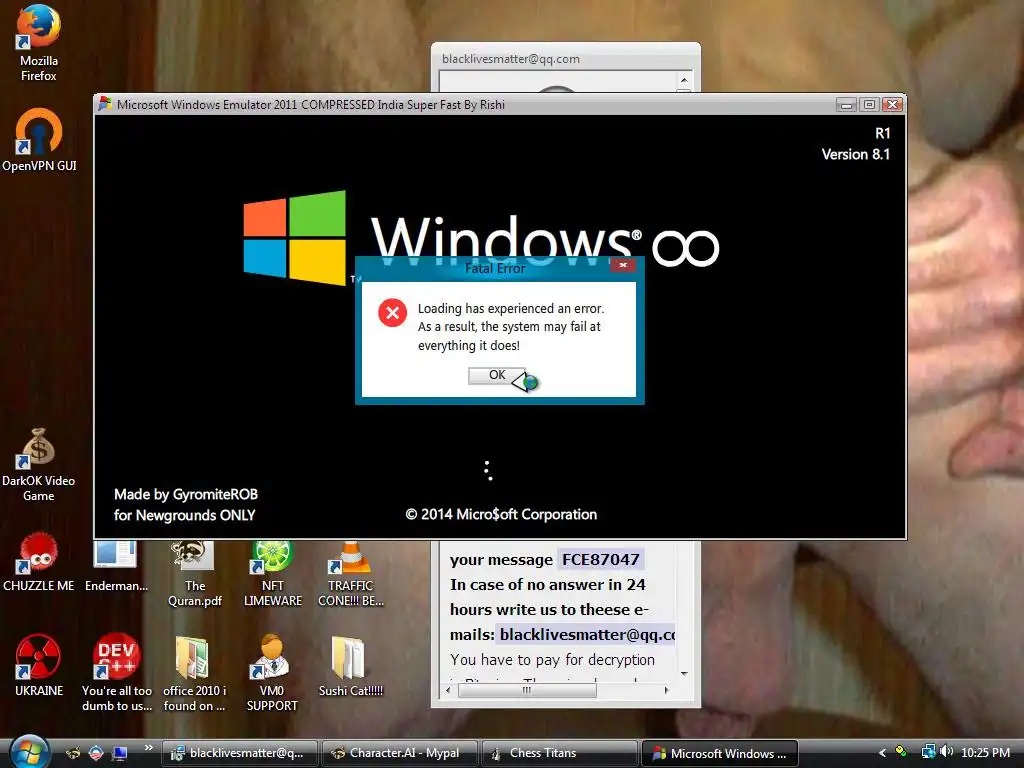Click ransom window scroll up arrow

coord(684,80)
